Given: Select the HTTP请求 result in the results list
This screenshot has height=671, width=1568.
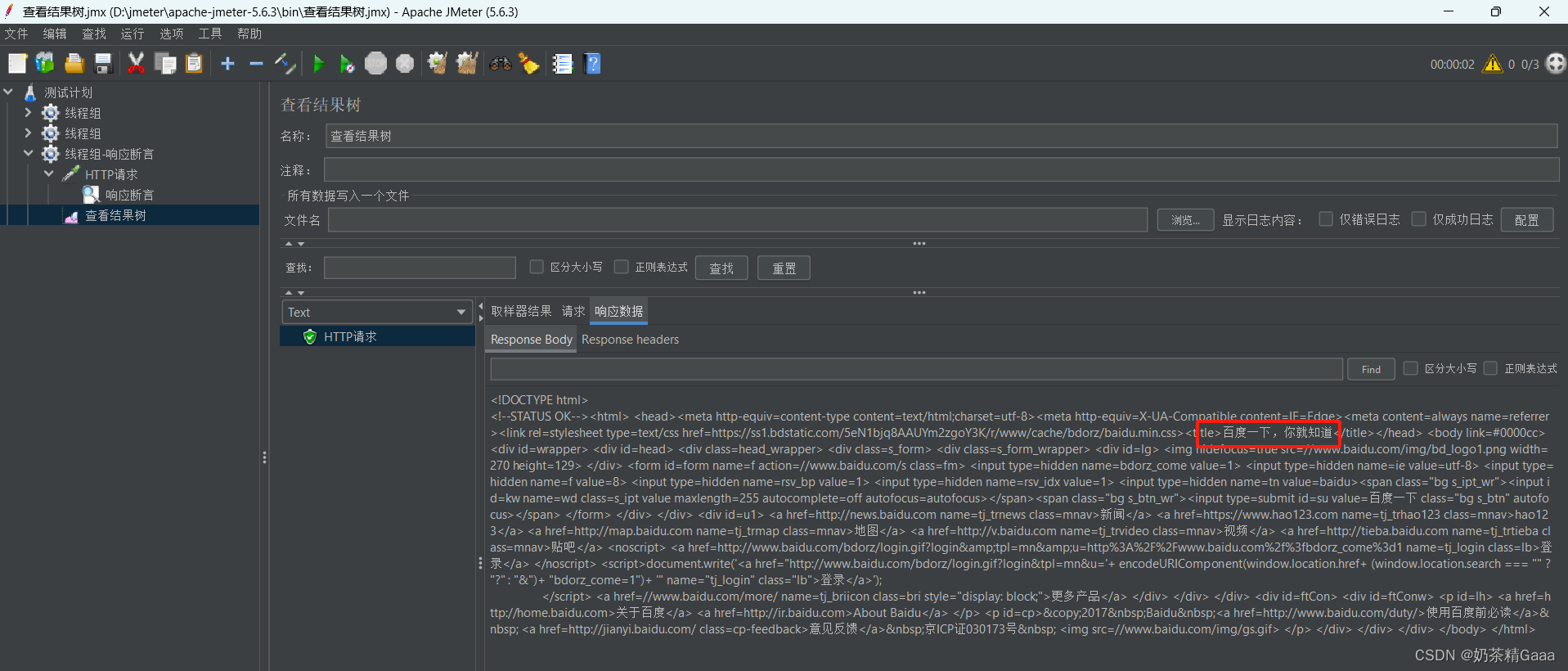Looking at the screenshot, I should [377, 336].
